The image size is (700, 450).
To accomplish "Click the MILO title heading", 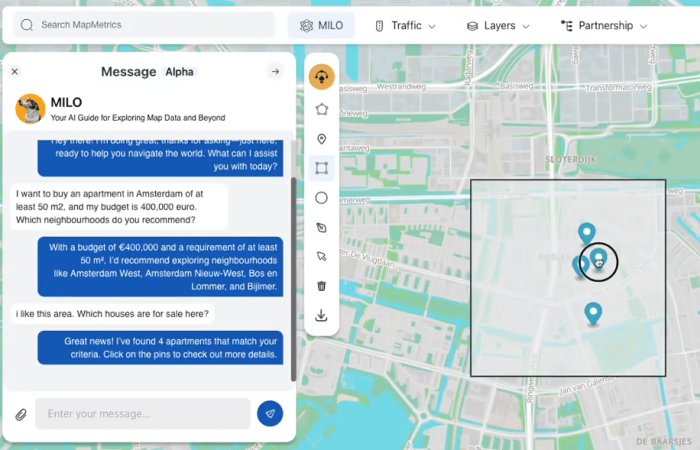I will point(67,102).
